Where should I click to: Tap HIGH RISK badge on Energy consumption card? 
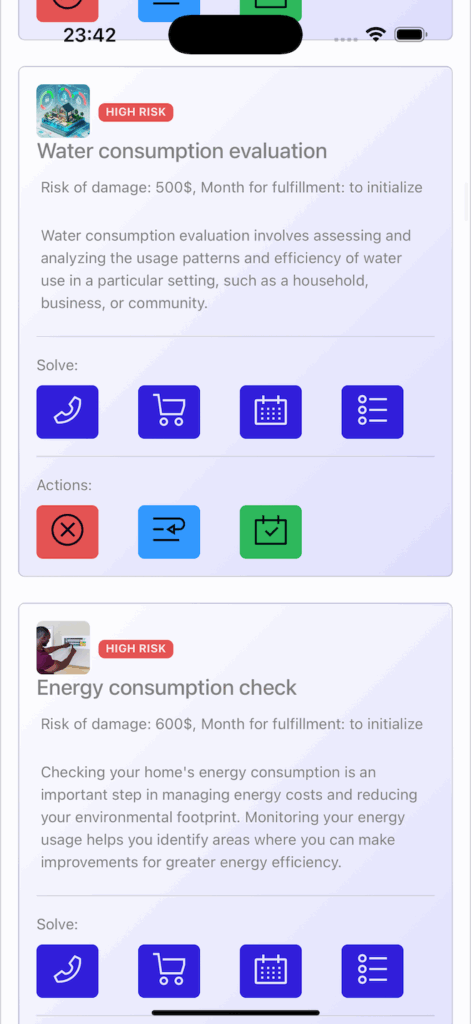click(136, 649)
